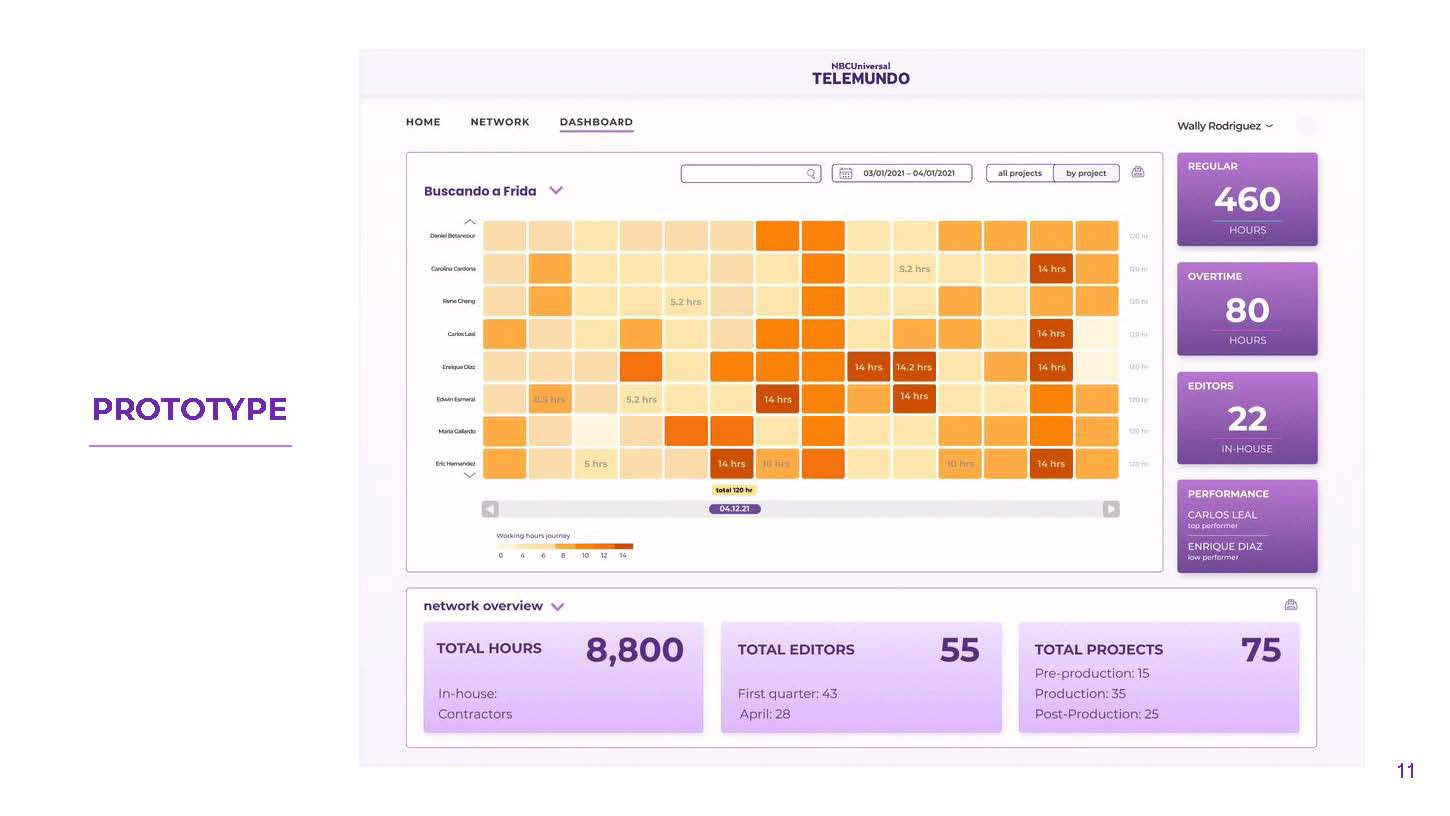The height and width of the screenshot is (816, 1450).
Task: Click the Overtime 80 hours card
Action: click(1247, 309)
